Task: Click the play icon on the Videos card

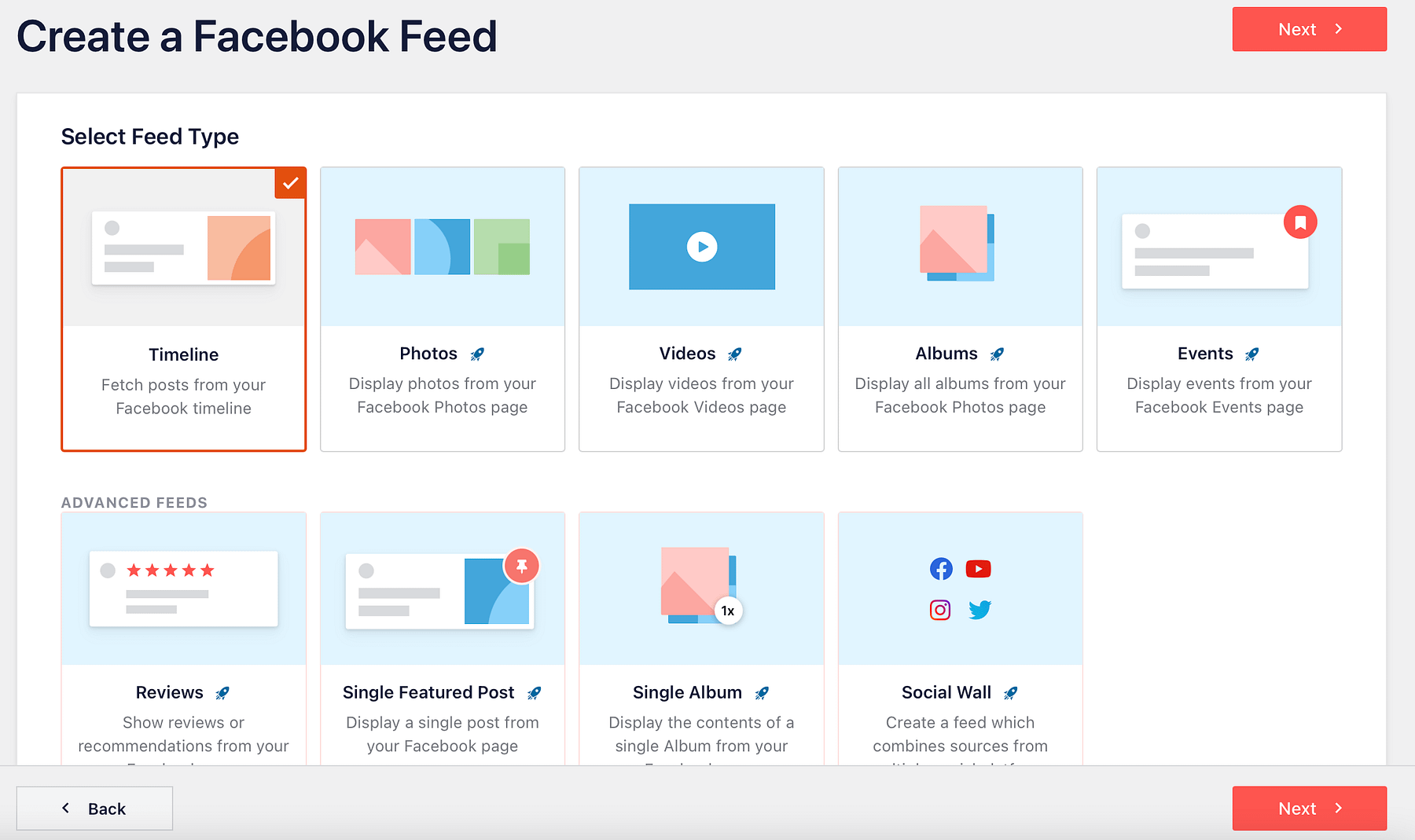Action: 701,247
